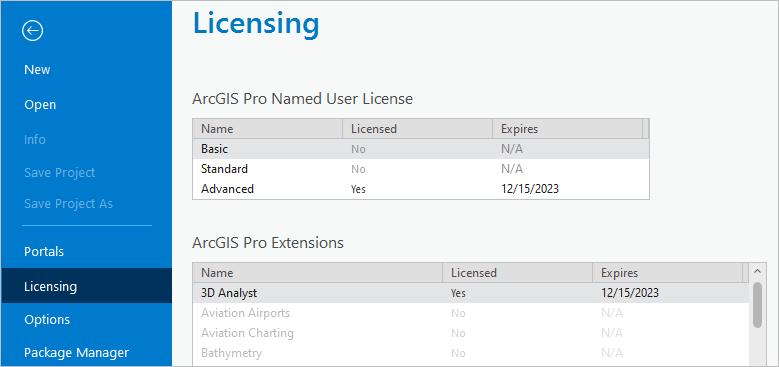Open the Options page
Image resolution: width=779 pixels, height=367 pixels.
(47, 319)
